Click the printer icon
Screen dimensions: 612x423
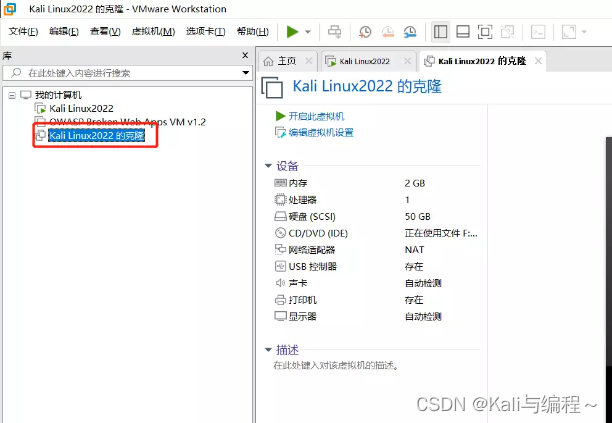click(x=280, y=300)
